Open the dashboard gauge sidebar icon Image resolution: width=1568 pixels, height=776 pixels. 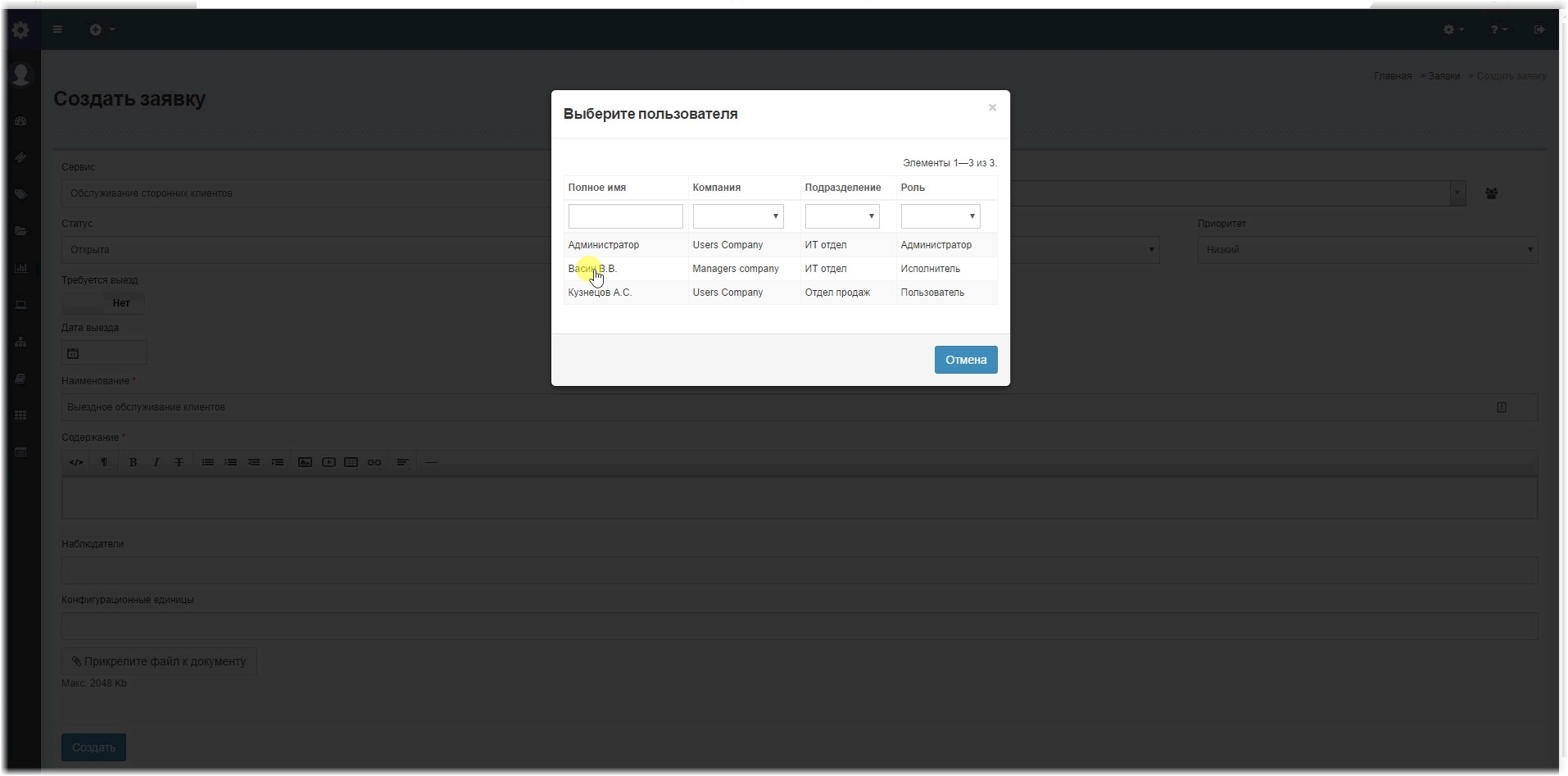(21, 121)
